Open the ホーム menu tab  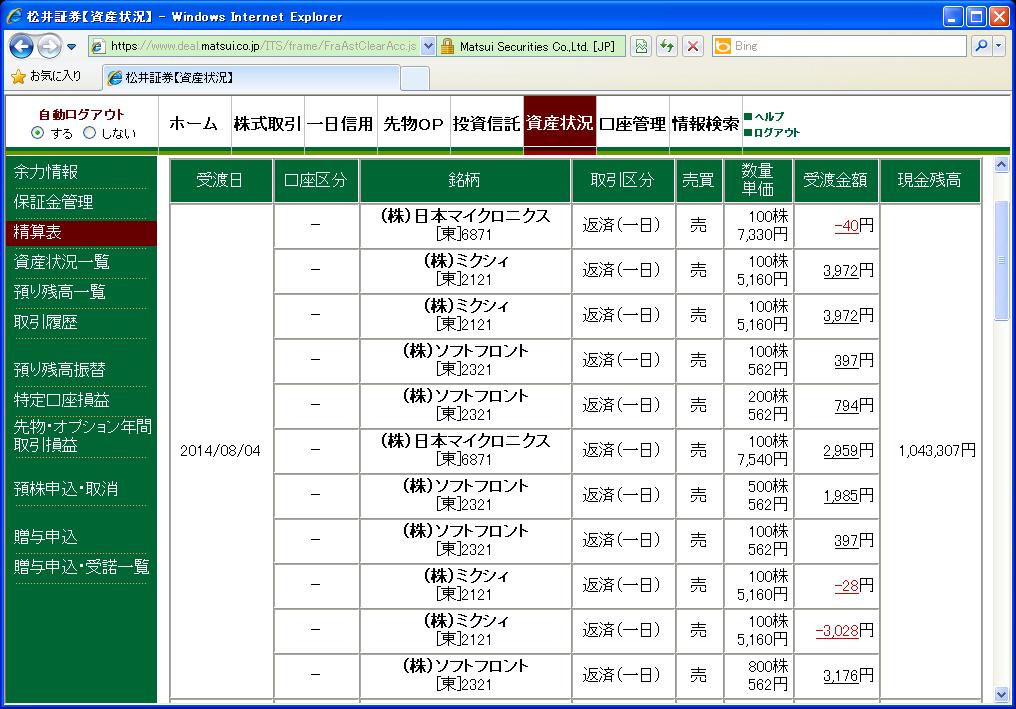pyautogui.click(x=194, y=123)
